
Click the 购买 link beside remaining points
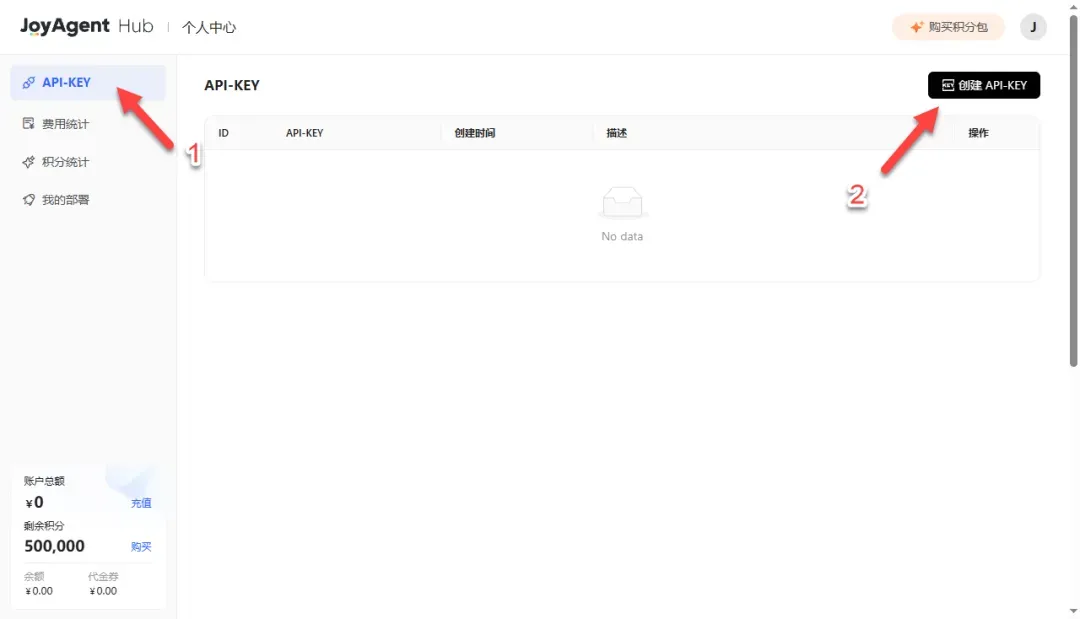point(141,547)
